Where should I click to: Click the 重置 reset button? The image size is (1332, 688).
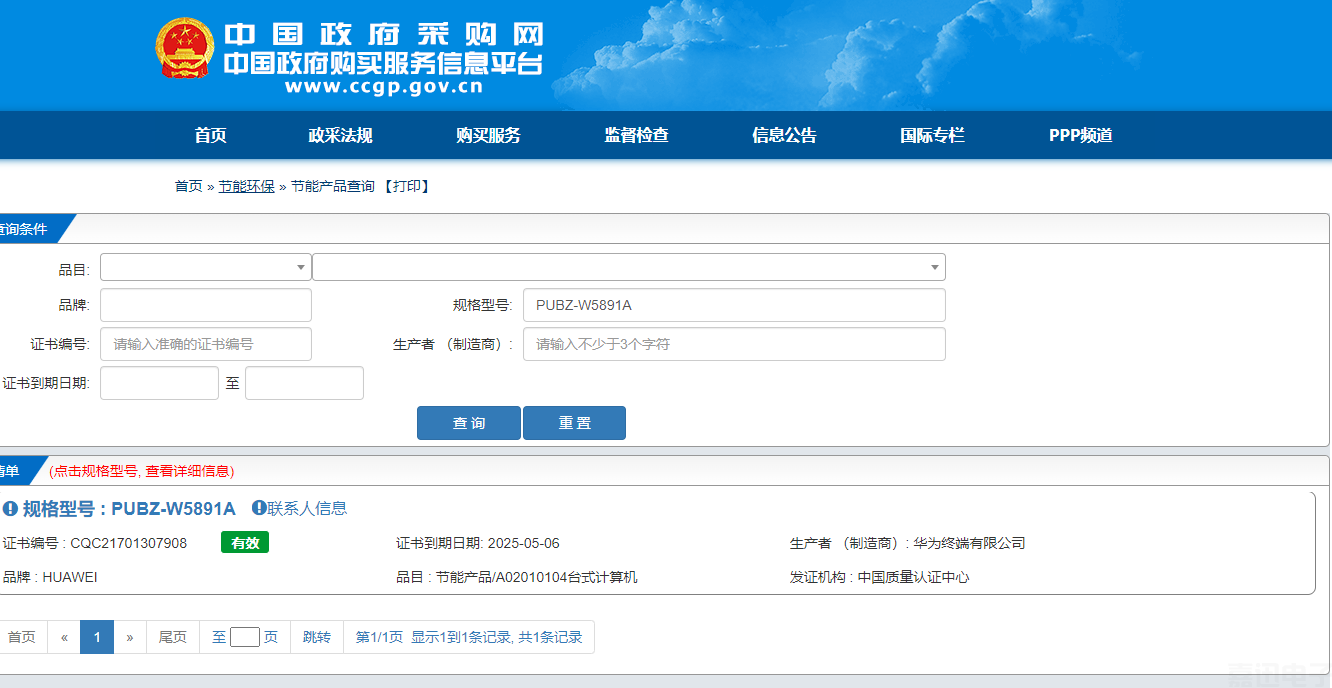(575, 423)
